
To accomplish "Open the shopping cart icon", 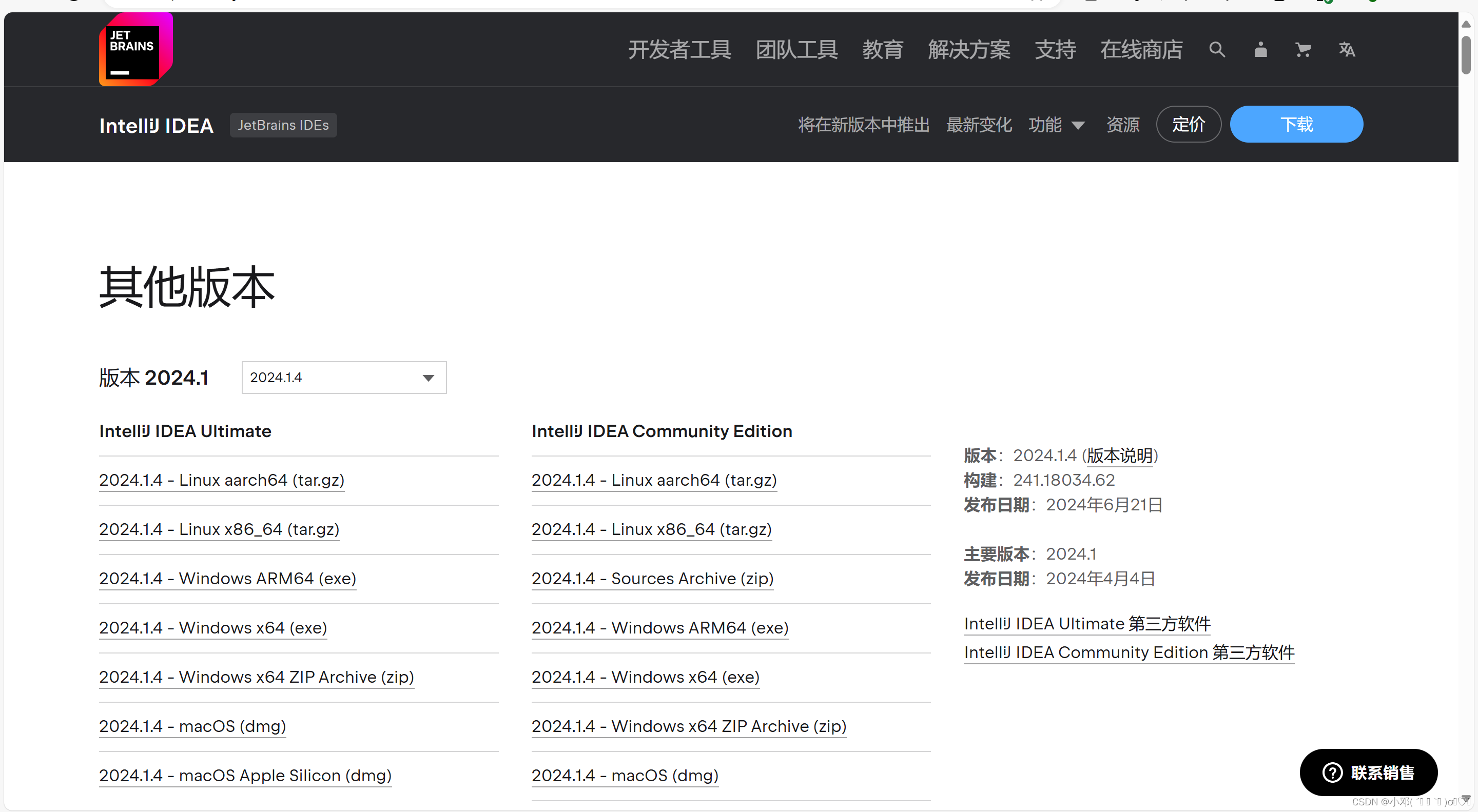I will 1303,50.
